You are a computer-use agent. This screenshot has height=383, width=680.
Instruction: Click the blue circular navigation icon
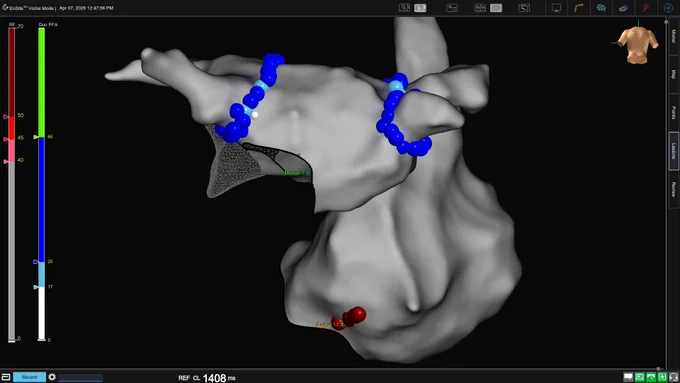(x=668, y=8)
